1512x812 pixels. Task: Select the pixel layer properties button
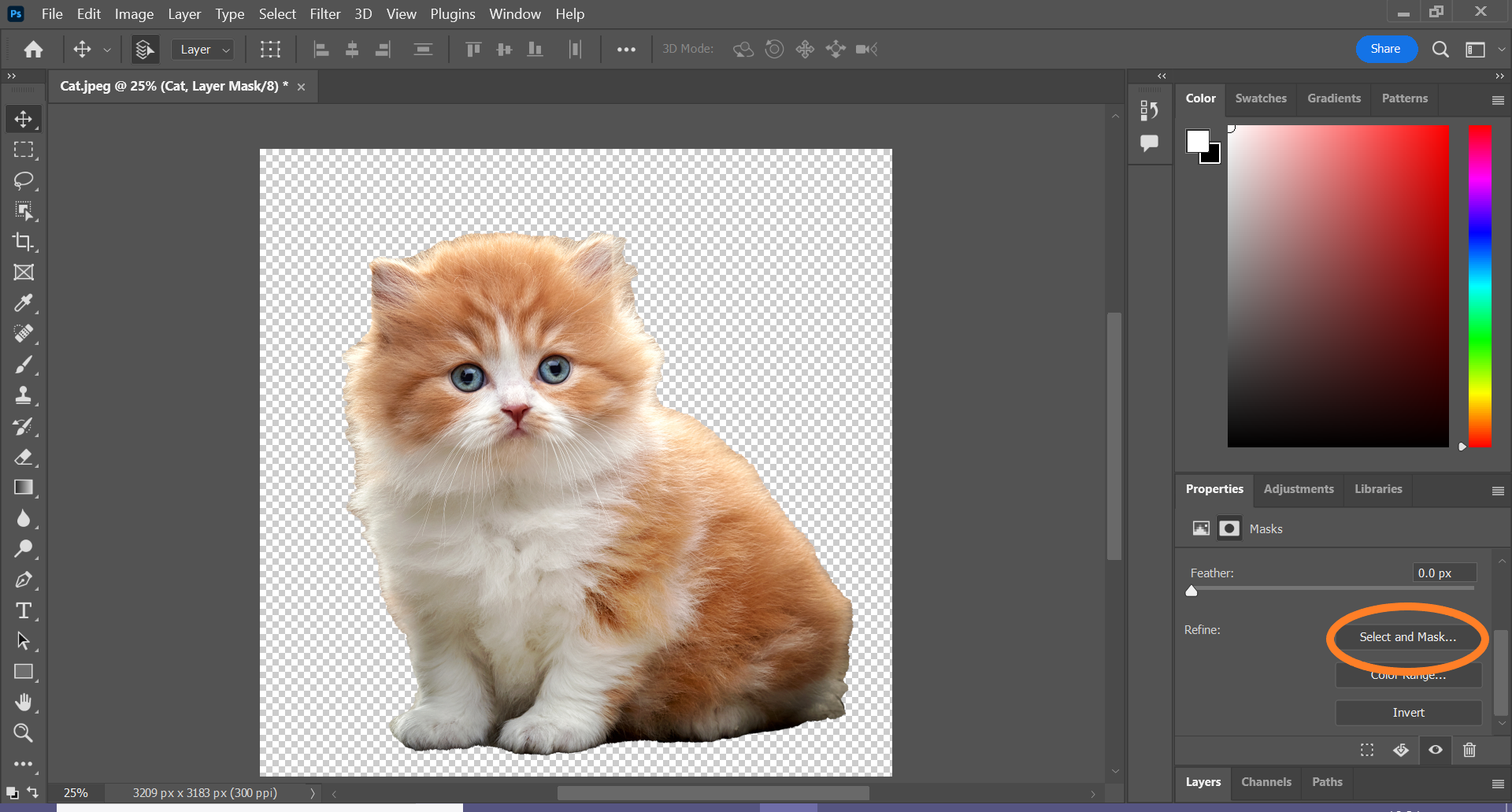coord(1201,528)
